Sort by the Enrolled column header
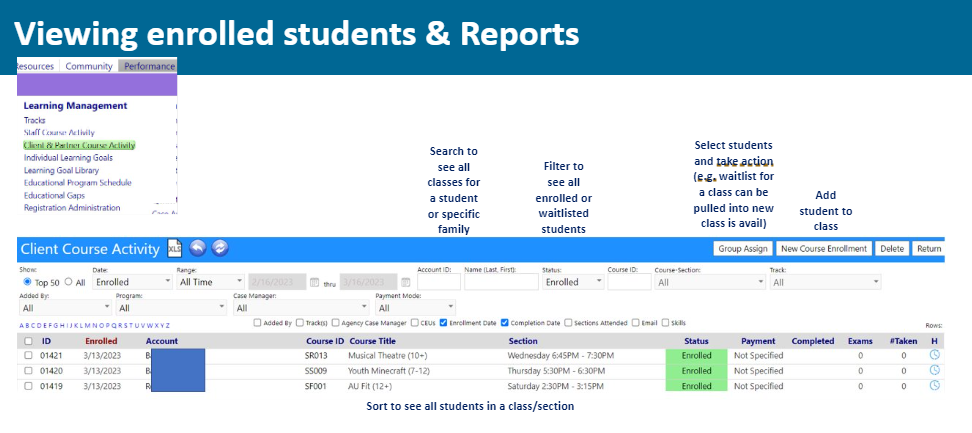The image size is (972, 433). [x=101, y=341]
